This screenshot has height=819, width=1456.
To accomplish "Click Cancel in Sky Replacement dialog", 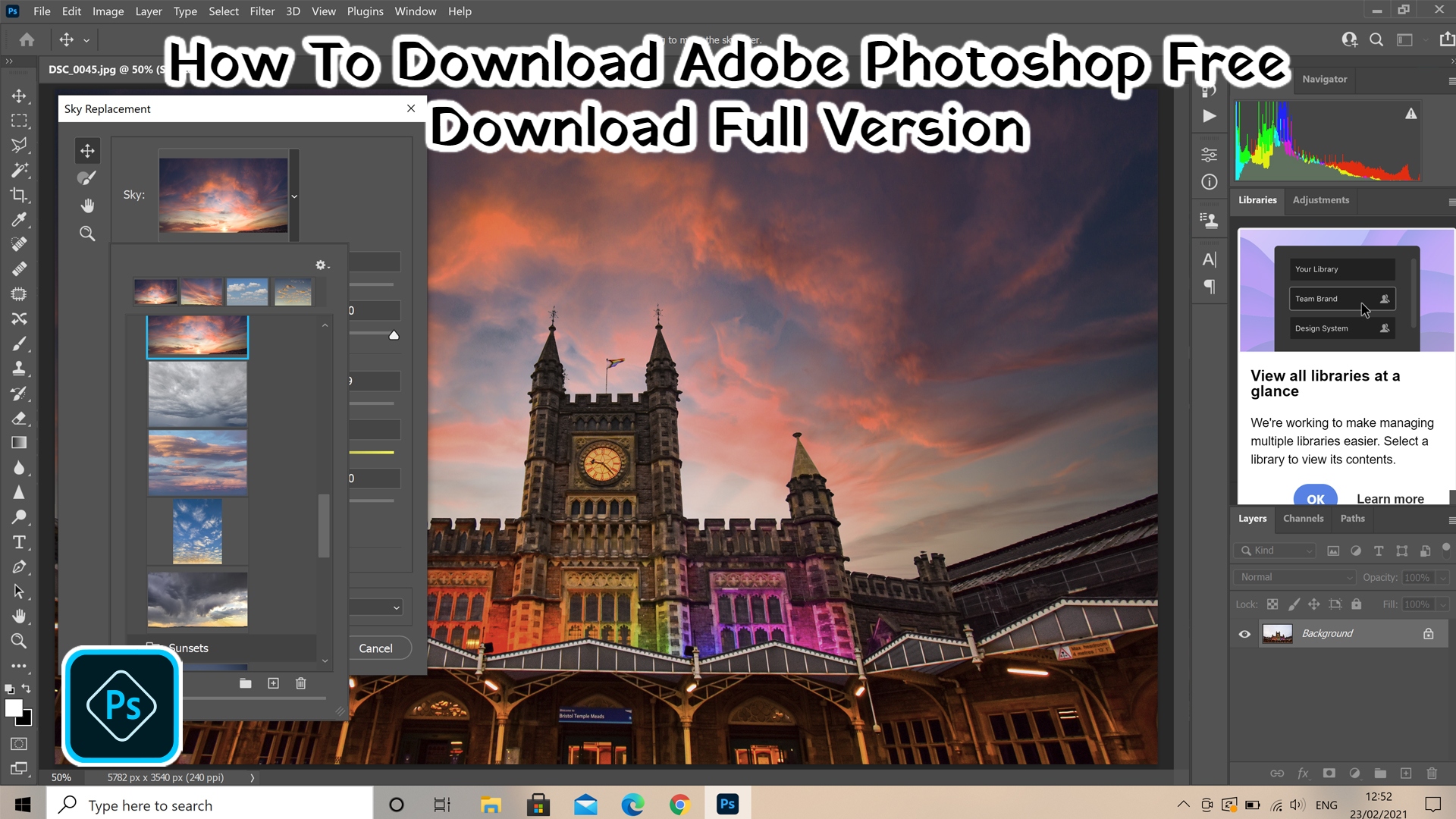I will click(375, 647).
